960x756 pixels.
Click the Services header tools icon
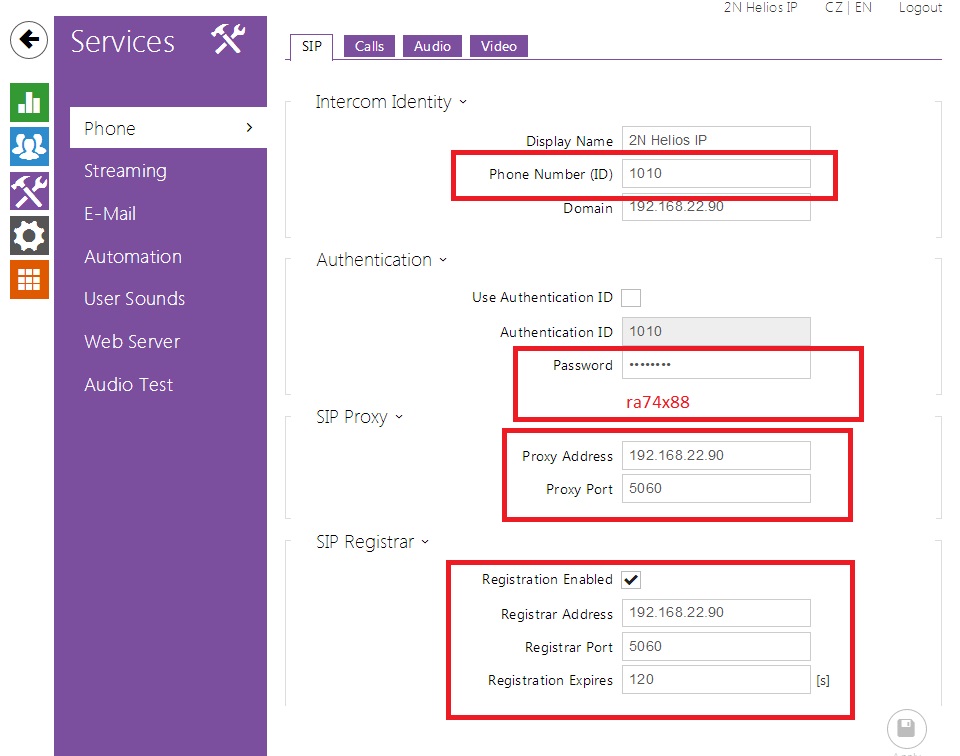(x=228, y=40)
